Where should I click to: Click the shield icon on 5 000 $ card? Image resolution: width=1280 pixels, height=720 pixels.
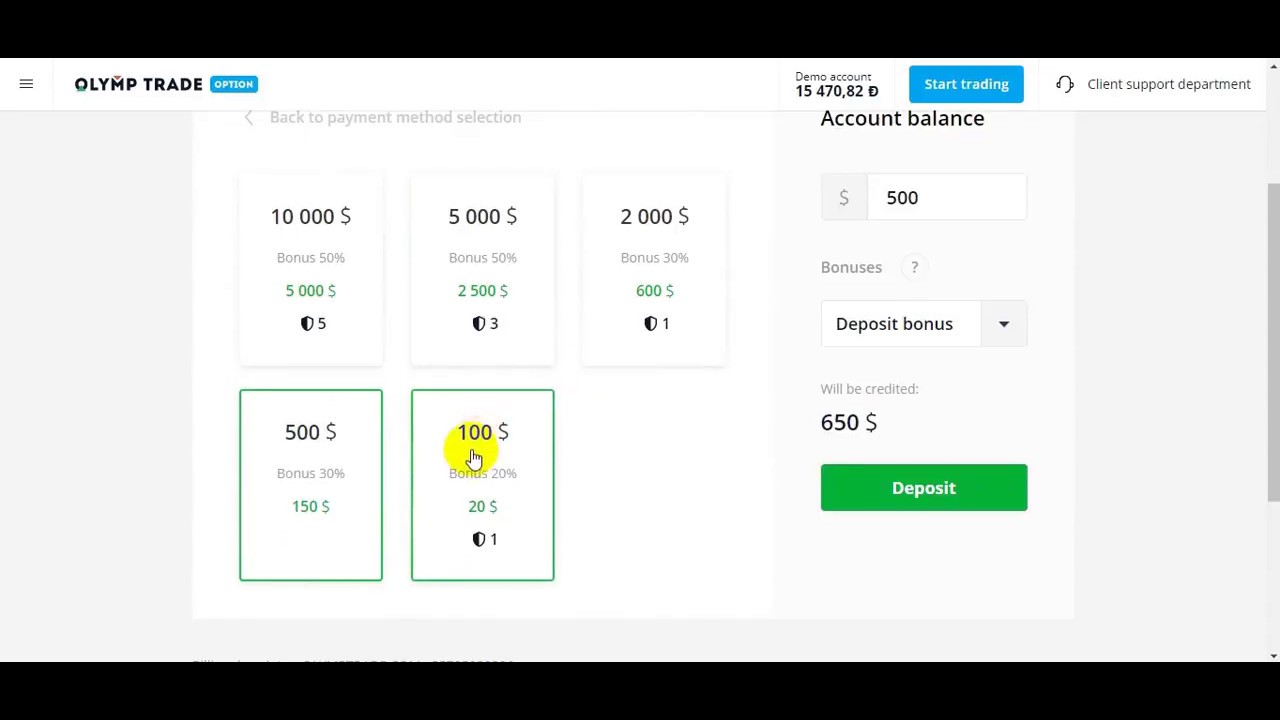tap(479, 323)
